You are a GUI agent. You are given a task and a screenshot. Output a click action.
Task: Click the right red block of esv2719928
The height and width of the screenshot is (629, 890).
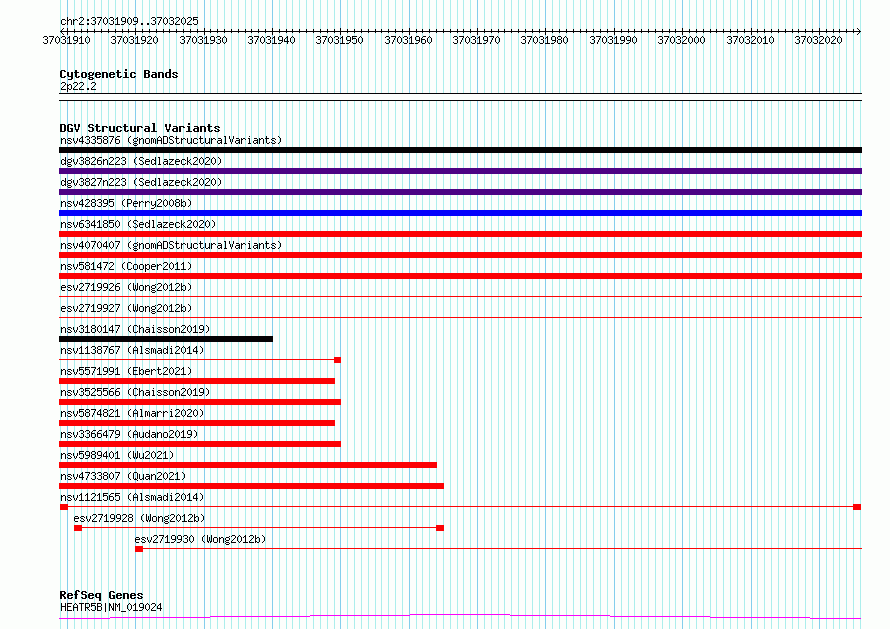(x=440, y=528)
